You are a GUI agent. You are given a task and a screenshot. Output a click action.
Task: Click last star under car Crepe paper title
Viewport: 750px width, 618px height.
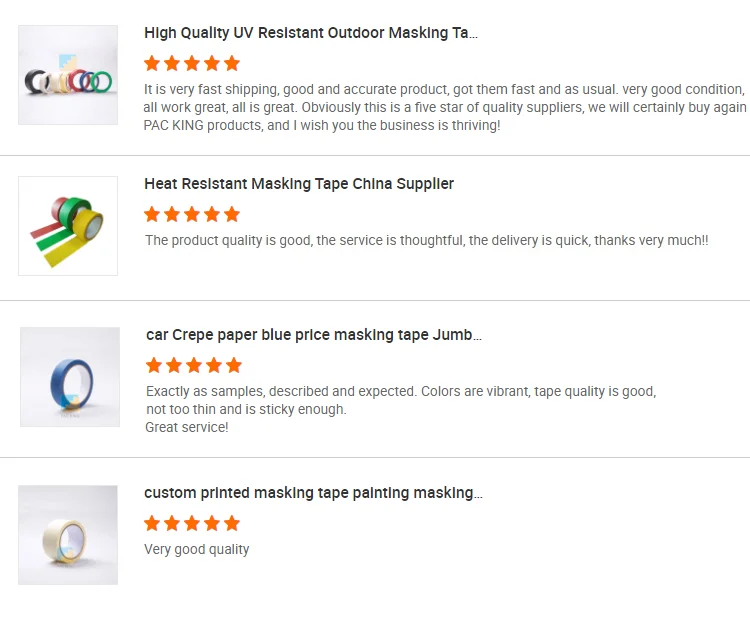(234, 365)
